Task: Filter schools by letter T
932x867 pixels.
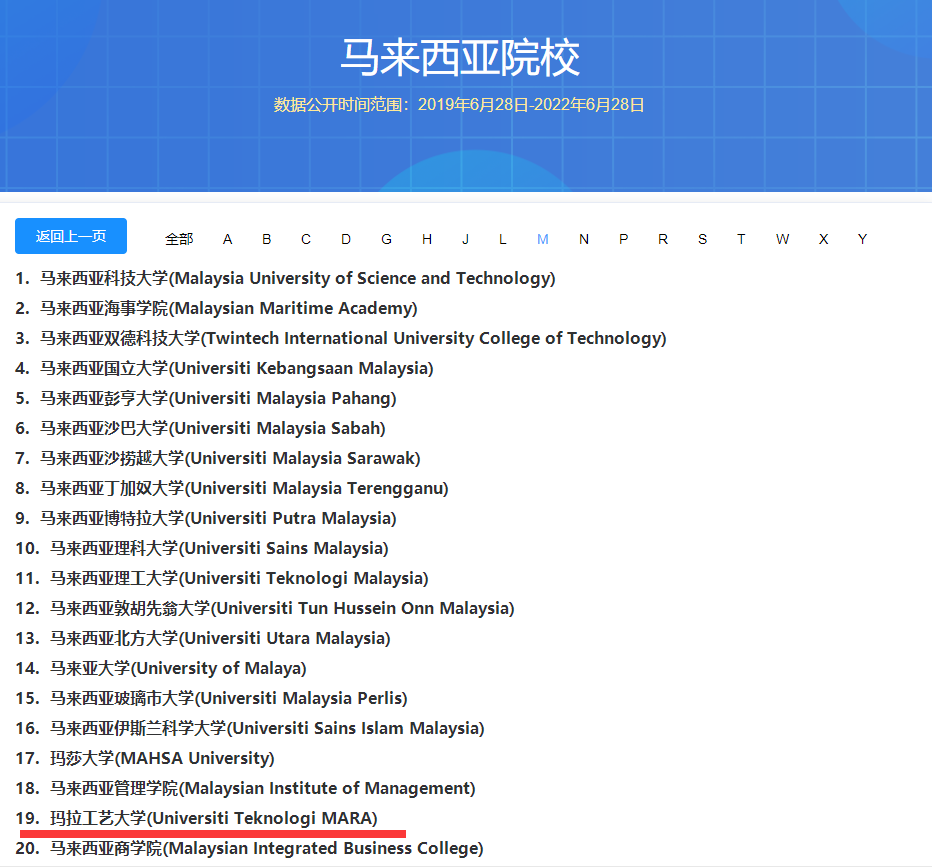Action: (x=741, y=239)
